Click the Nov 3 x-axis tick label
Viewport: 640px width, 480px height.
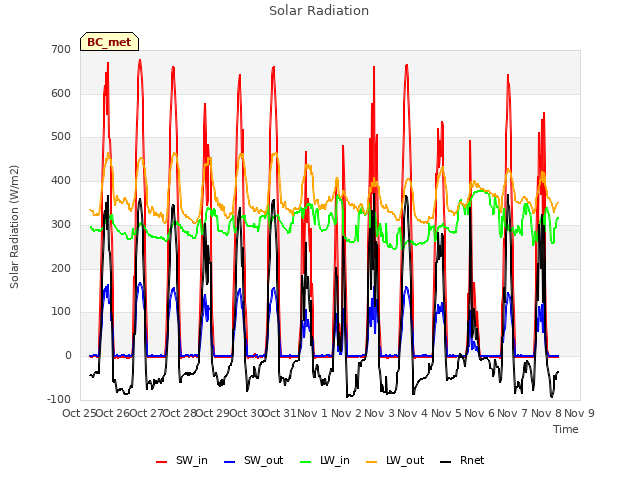coord(379,413)
